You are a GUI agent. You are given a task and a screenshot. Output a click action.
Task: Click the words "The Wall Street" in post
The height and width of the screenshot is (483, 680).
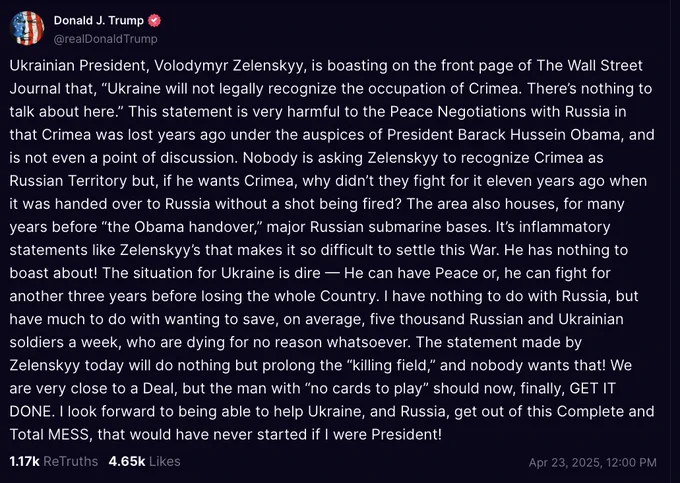(x=589, y=65)
